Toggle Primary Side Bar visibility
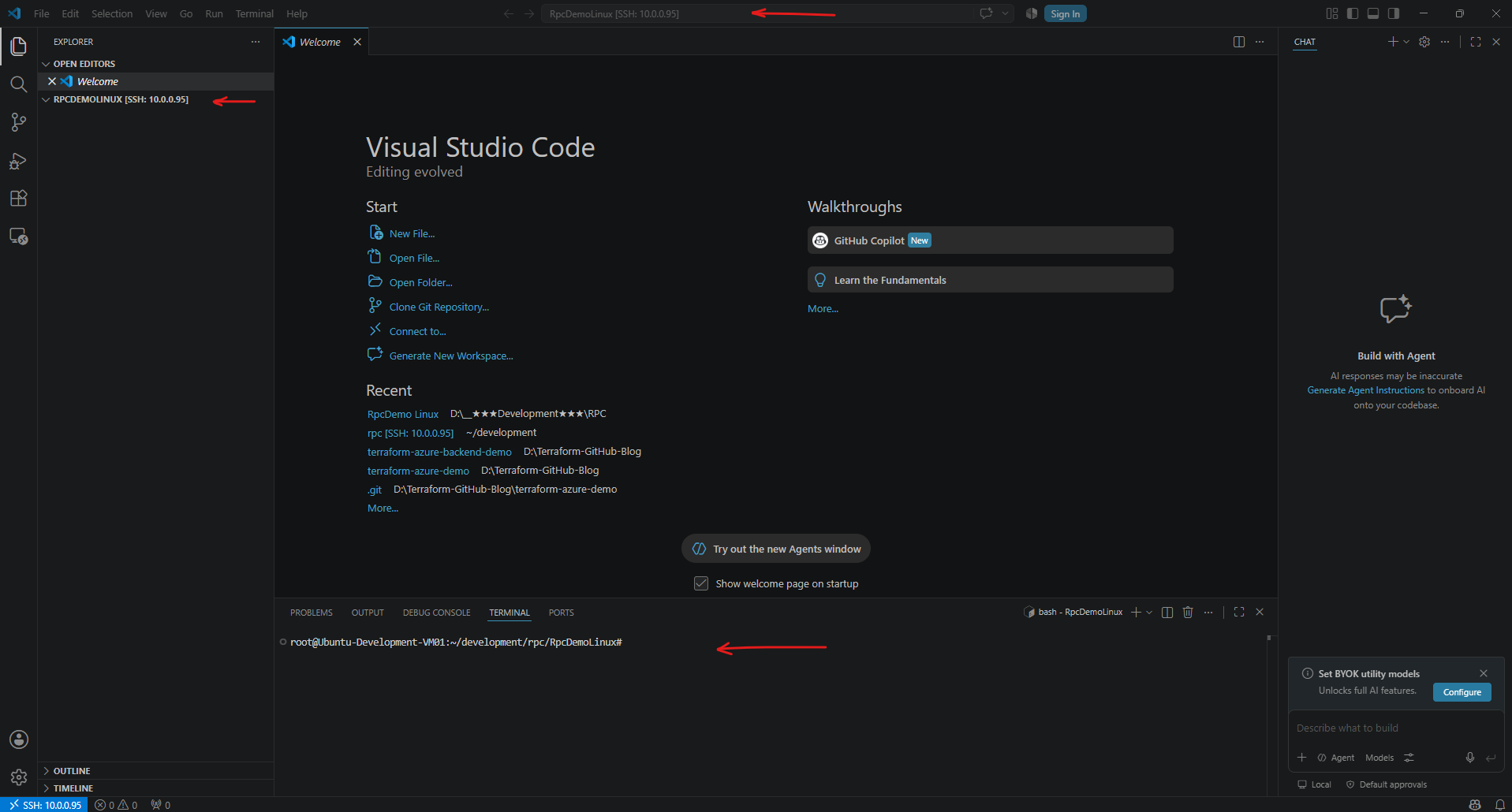The width and height of the screenshot is (1512, 812). point(1353,13)
